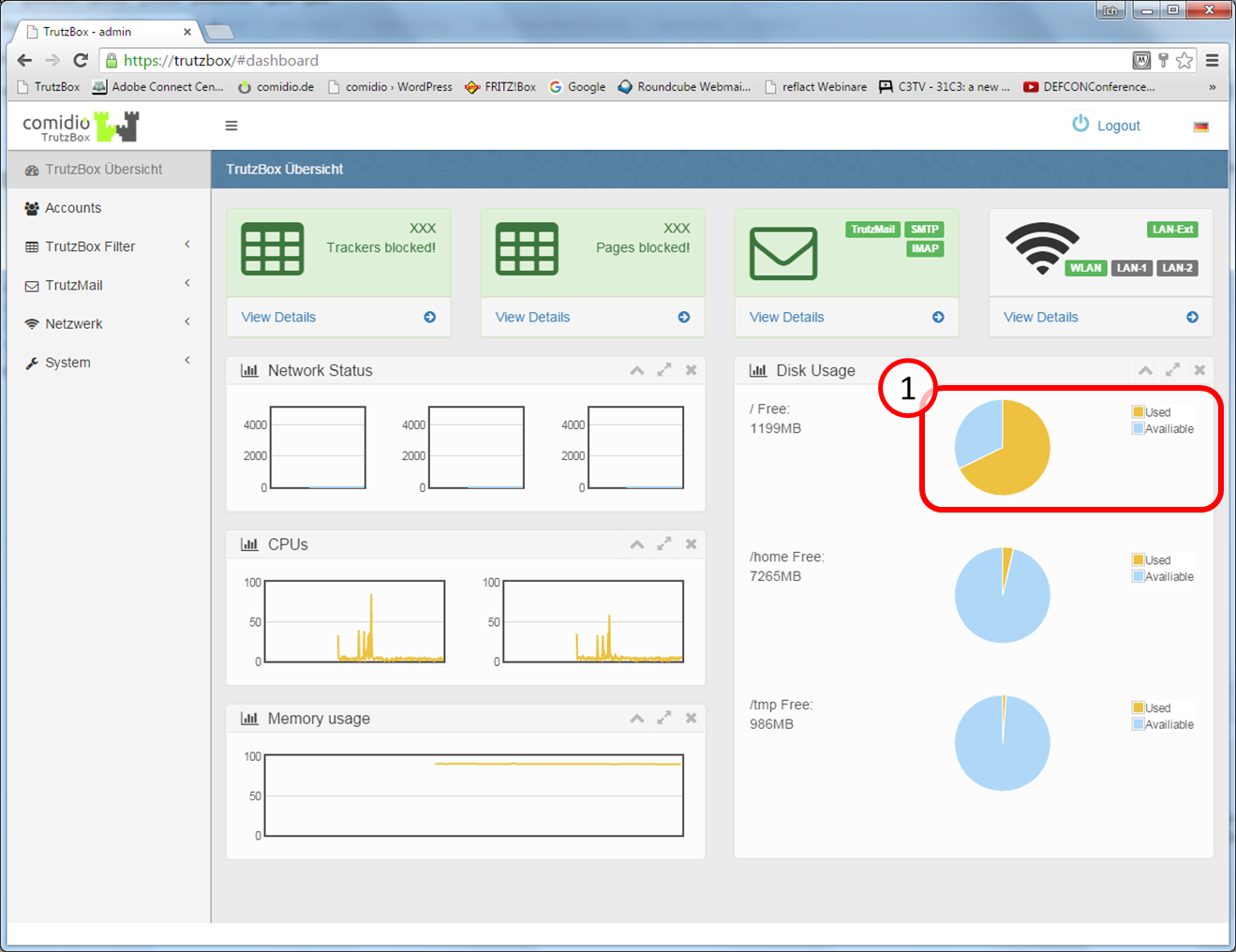The height and width of the screenshot is (952, 1236).
Task: Bookmark page with star icon
Action: pyautogui.click(x=1184, y=60)
